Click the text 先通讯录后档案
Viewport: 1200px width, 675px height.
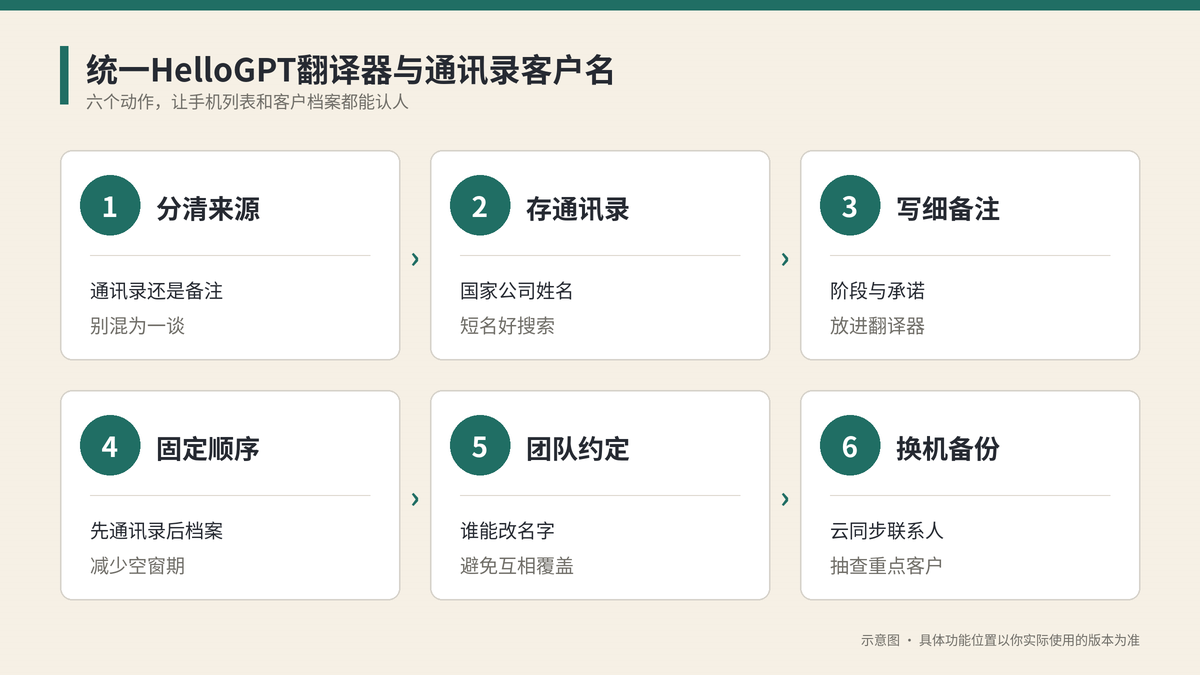[156, 531]
